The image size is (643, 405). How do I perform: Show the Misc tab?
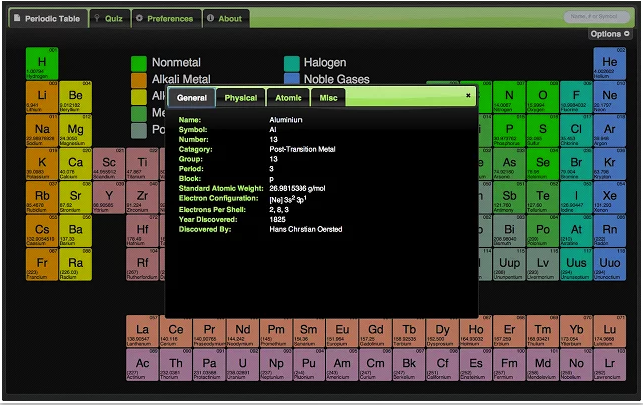pyautogui.click(x=328, y=97)
